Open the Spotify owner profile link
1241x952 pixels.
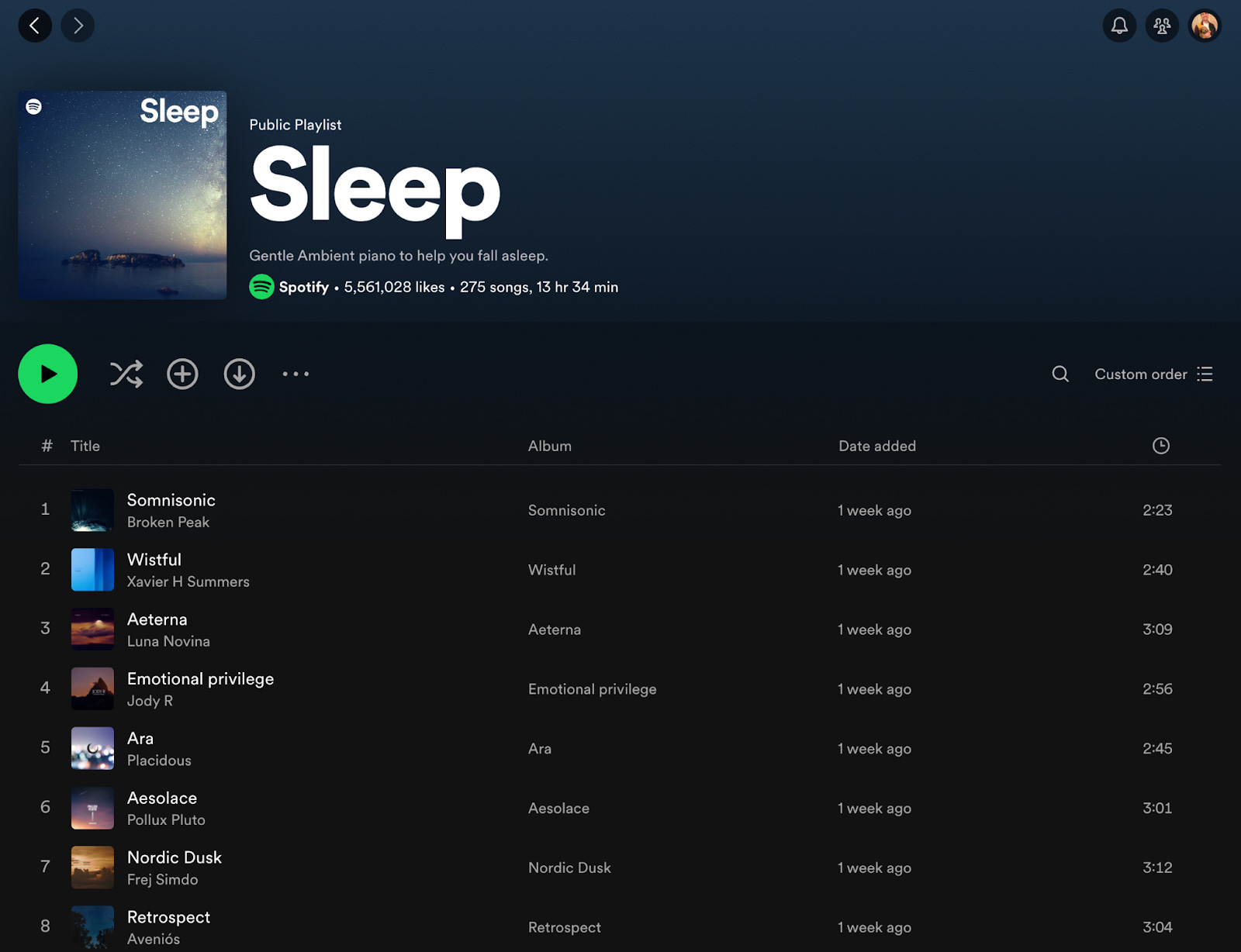pyautogui.click(x=304, y=287)
